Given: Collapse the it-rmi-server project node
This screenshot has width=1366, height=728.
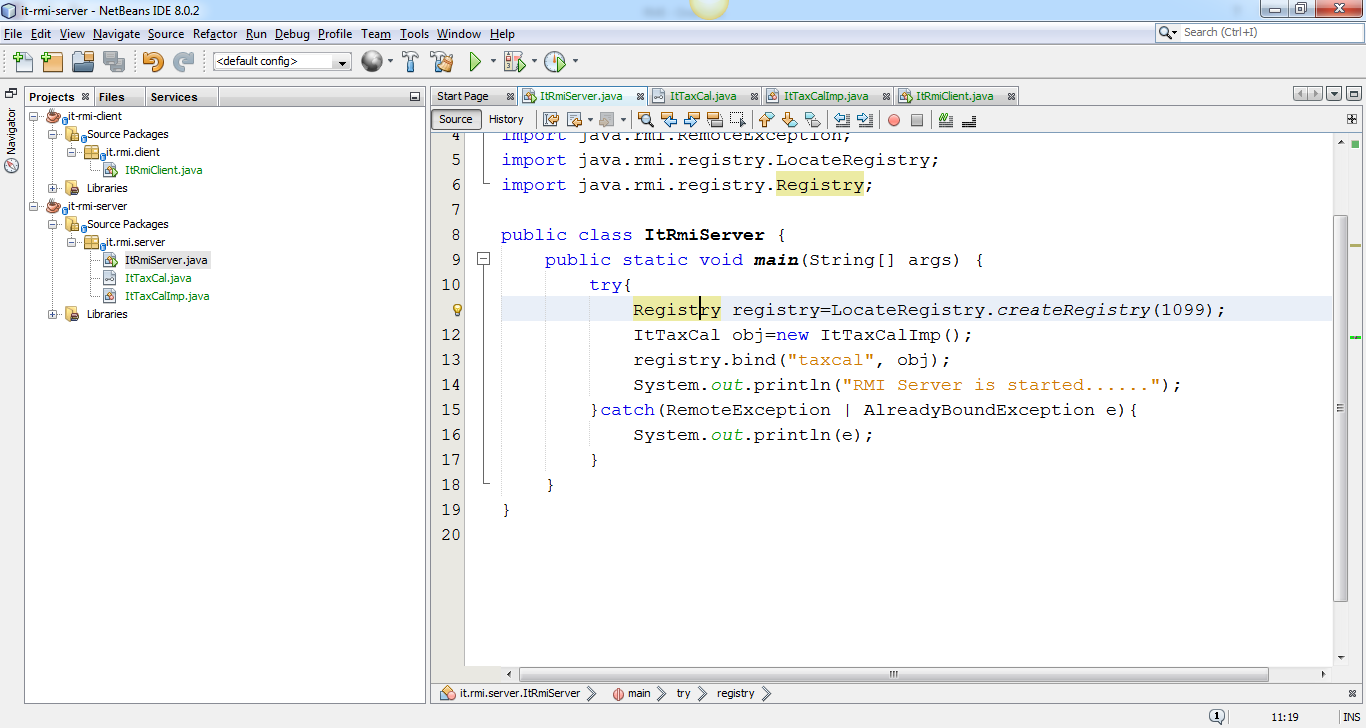Looking at the screenshot, I should pyautogui.click(x=35, y=206).
